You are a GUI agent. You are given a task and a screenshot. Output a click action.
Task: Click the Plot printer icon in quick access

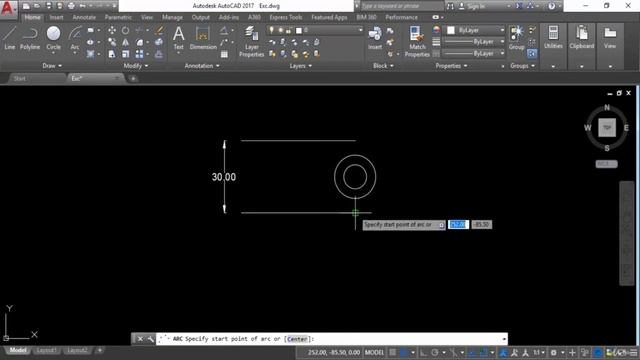click(x=71, y=6)
